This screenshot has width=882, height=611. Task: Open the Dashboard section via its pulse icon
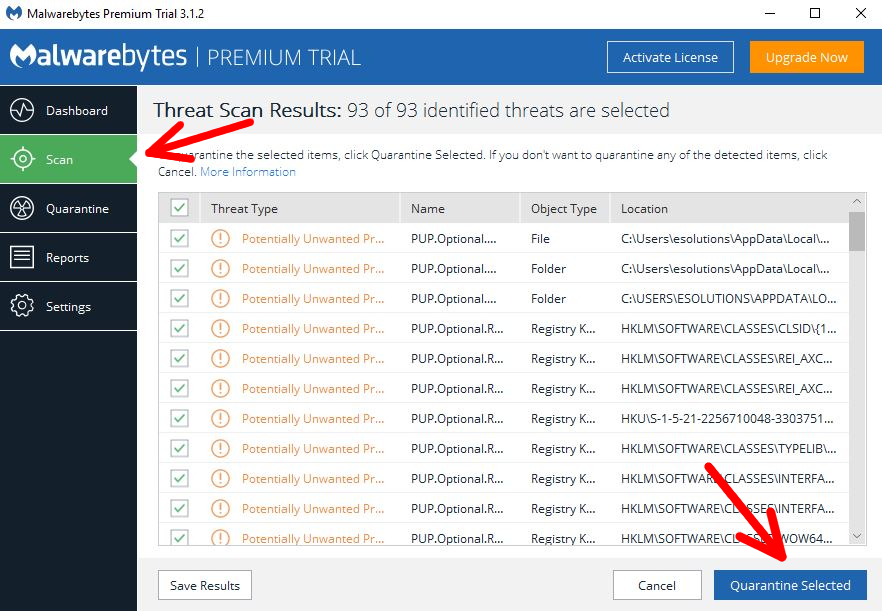(x=22, y=110)
